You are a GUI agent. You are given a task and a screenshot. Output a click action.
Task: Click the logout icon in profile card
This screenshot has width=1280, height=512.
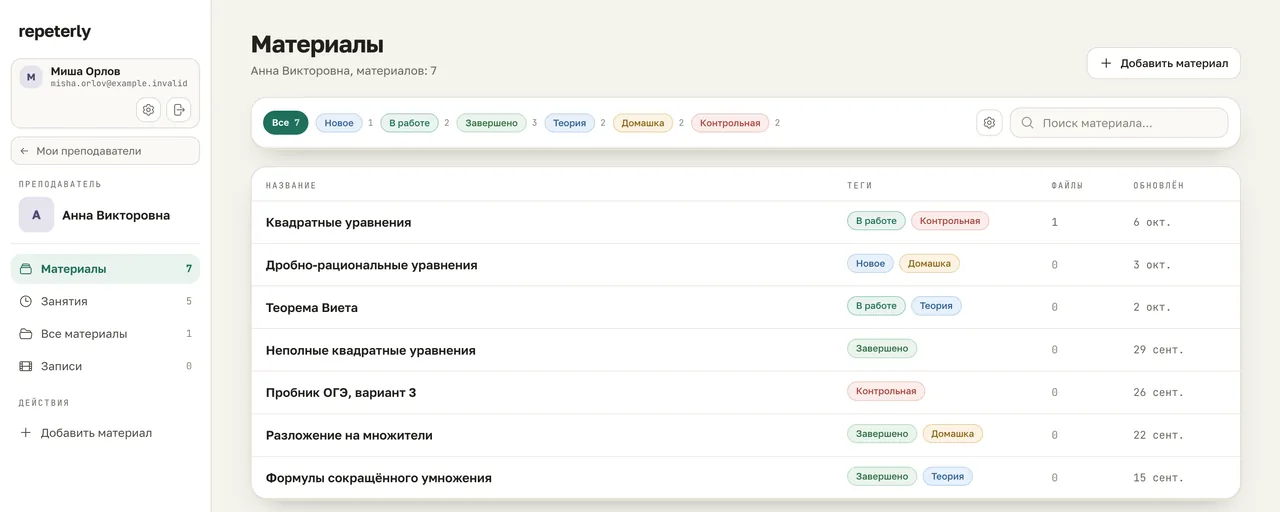(x=179, y=110)
